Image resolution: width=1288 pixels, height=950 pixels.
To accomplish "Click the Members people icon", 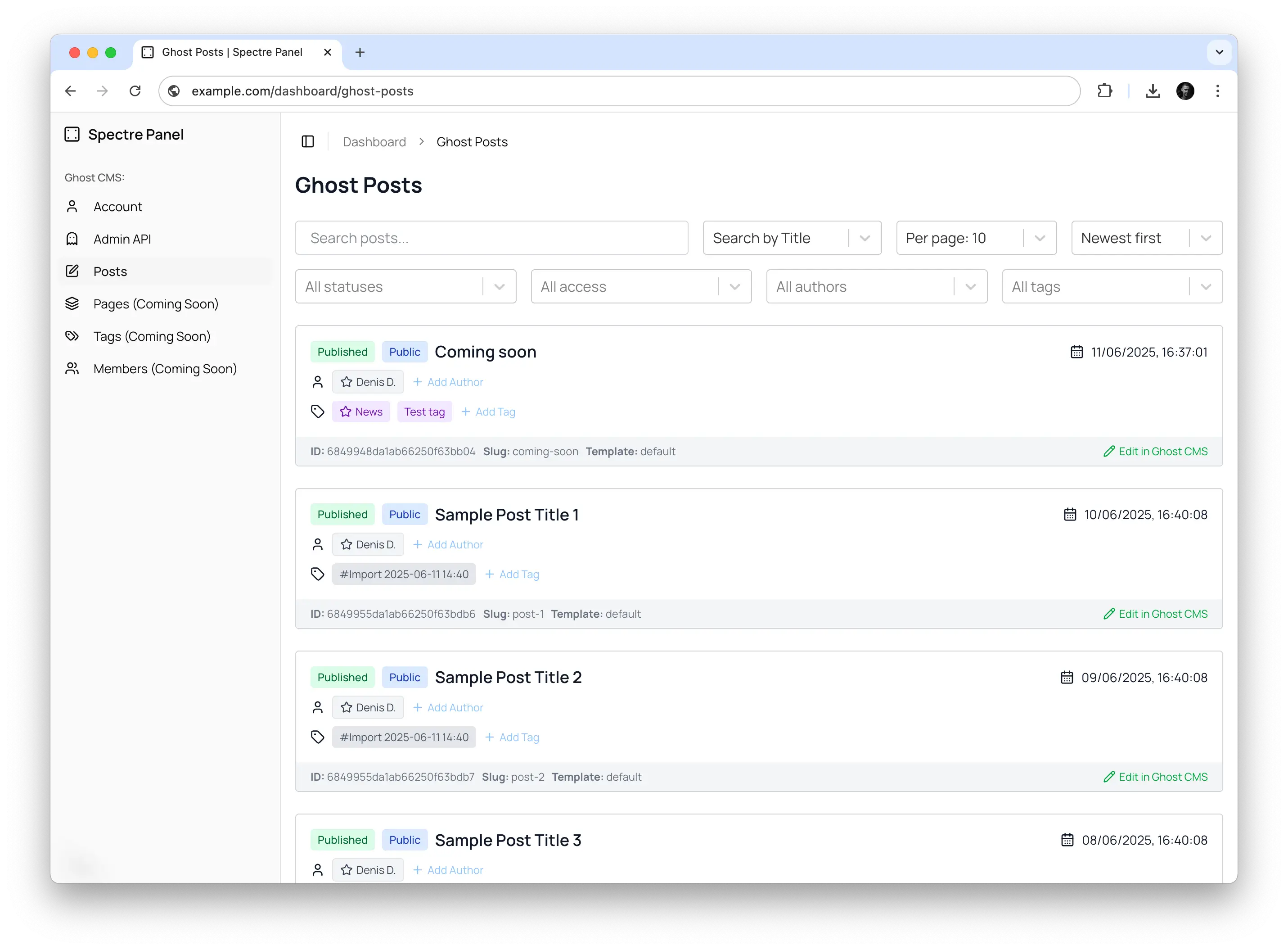I will pos(72,369).
